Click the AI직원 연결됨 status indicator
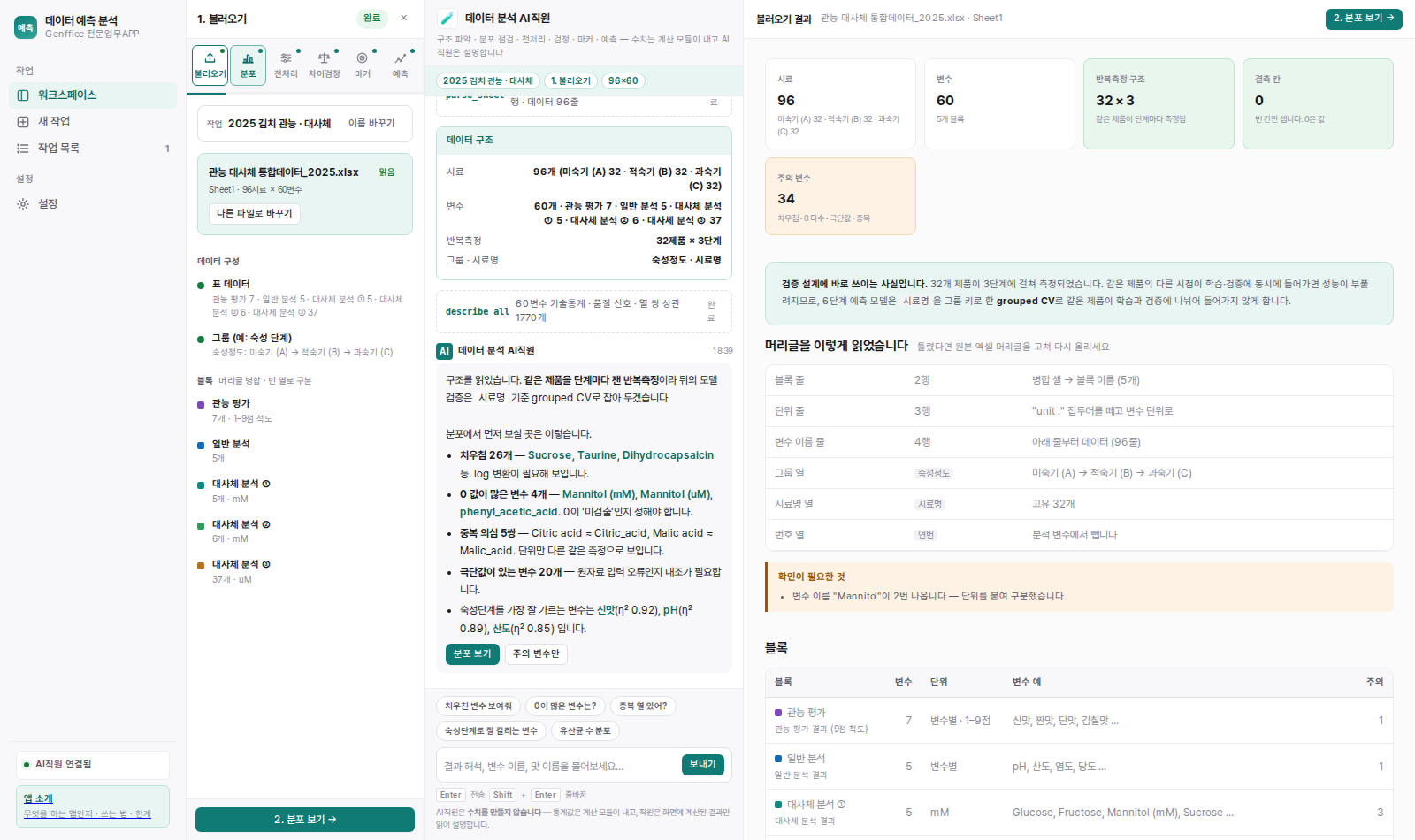1415x840 pixels. pos(93,765)
